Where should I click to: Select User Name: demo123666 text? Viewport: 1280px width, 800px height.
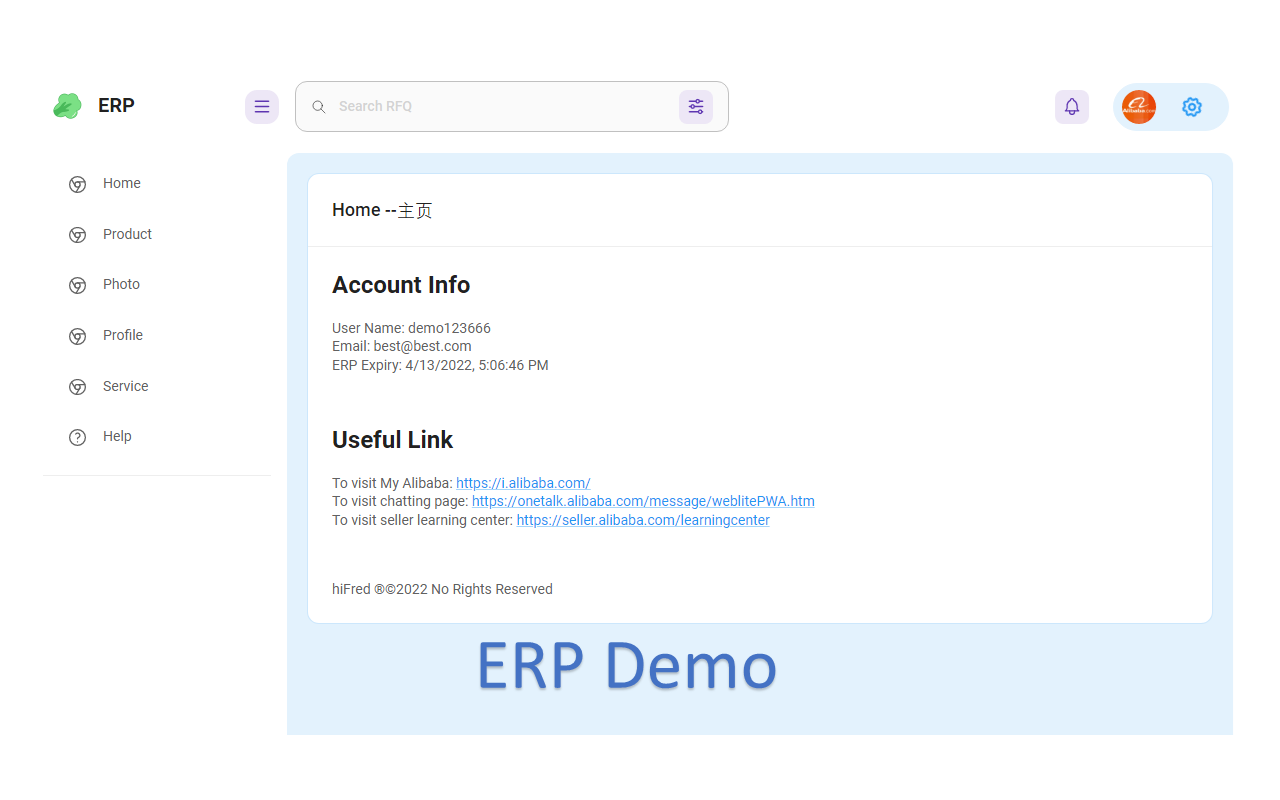(x=411, y=328)
